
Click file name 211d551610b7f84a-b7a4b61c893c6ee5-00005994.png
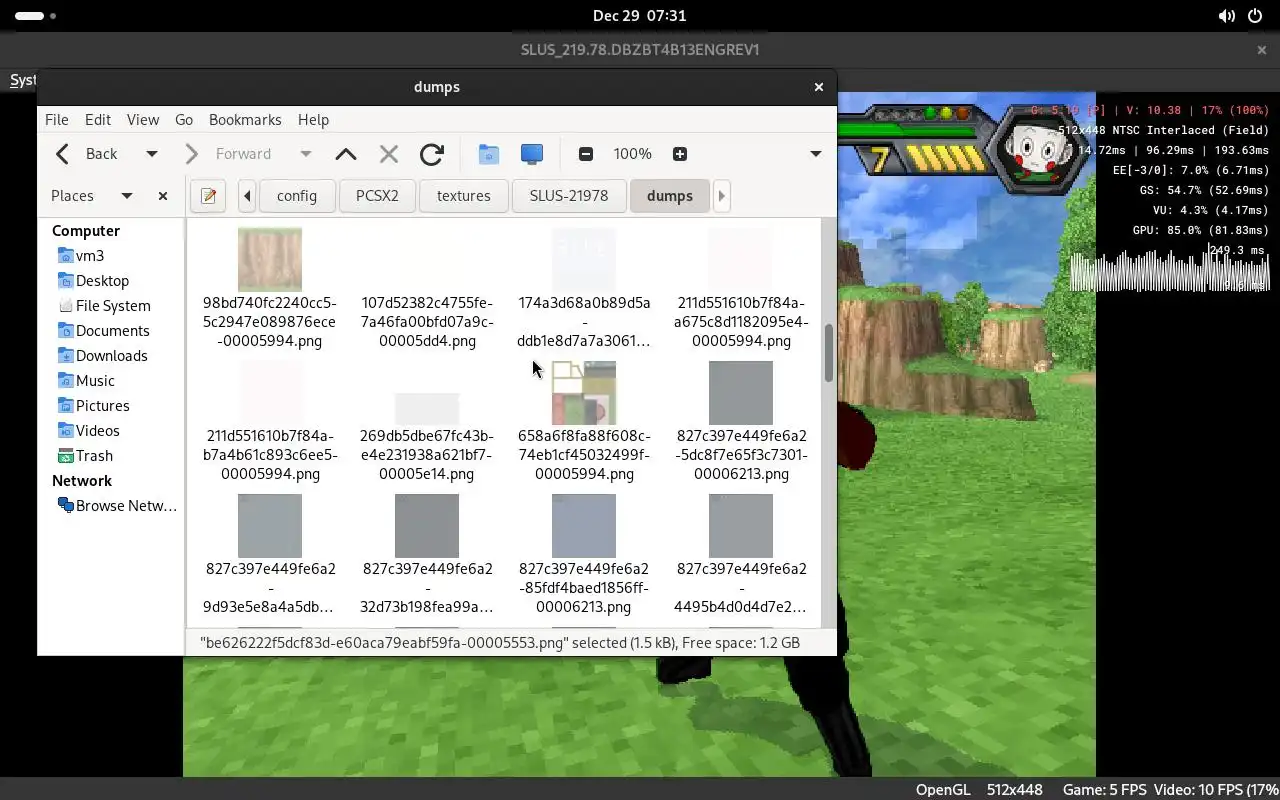[270, 455]
